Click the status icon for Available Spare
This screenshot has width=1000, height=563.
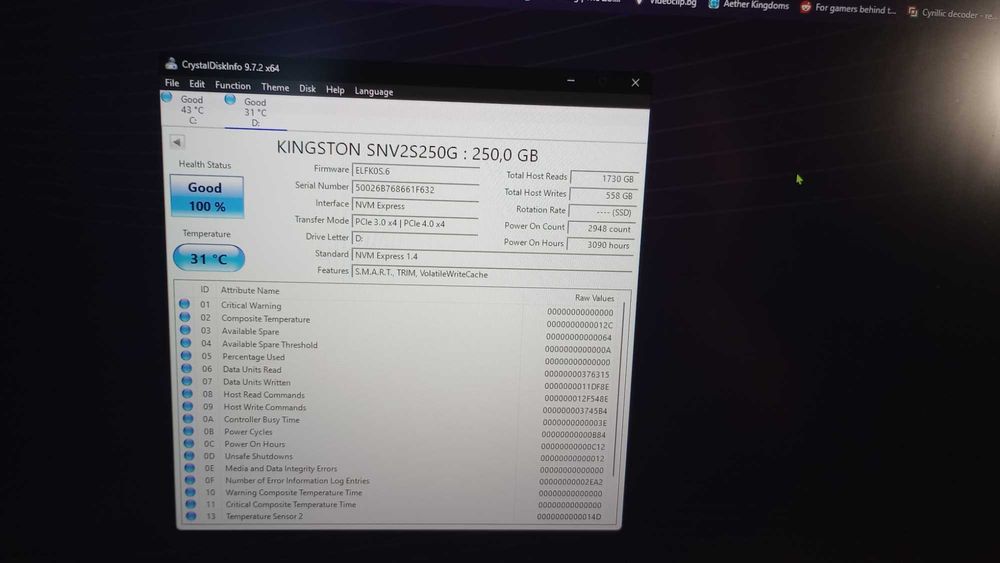(186, 330)
